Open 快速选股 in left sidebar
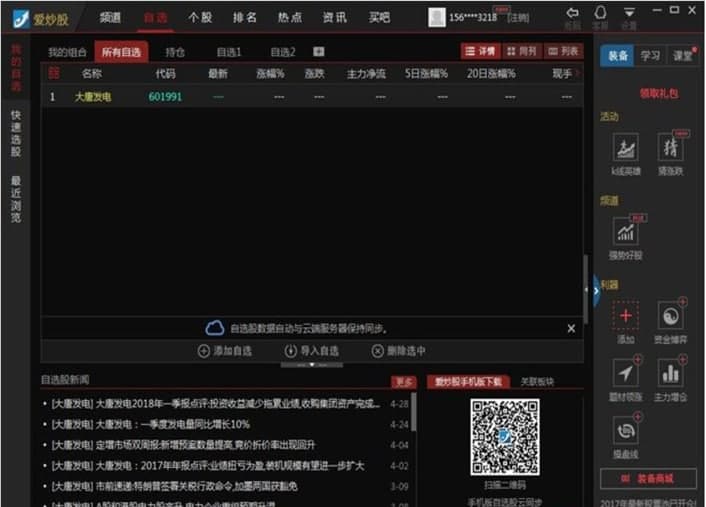The width and height of the screenshot is (706, 507). point(16,133)
